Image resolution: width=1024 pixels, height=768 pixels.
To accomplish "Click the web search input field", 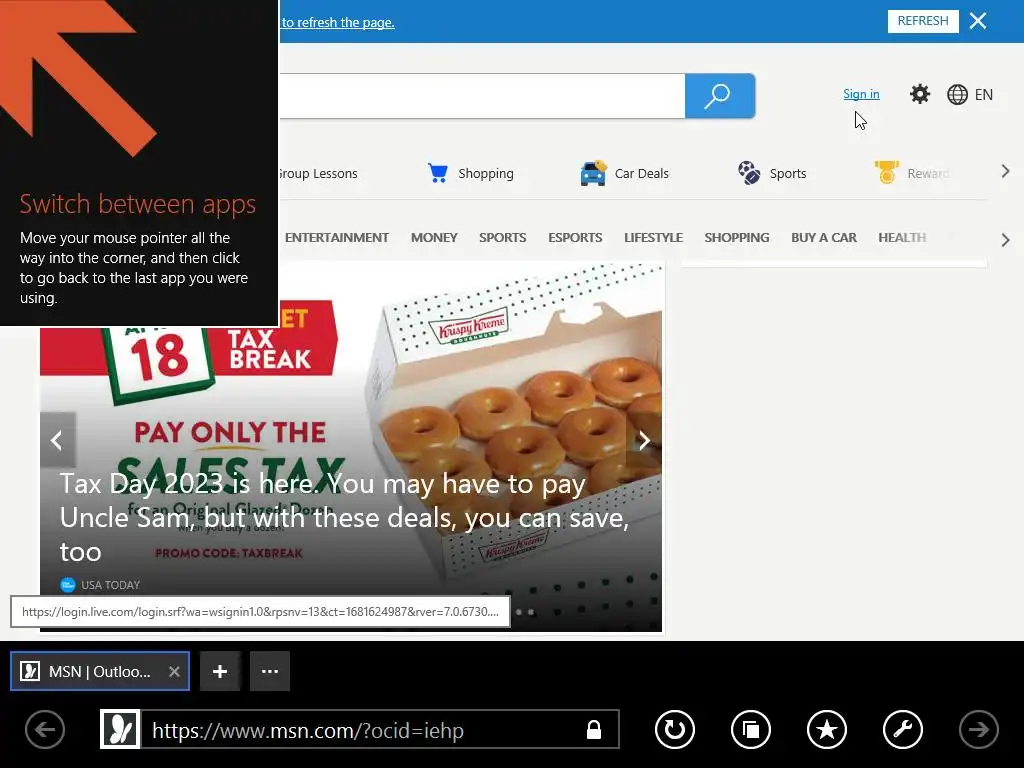I will click(x=482, y=96).
